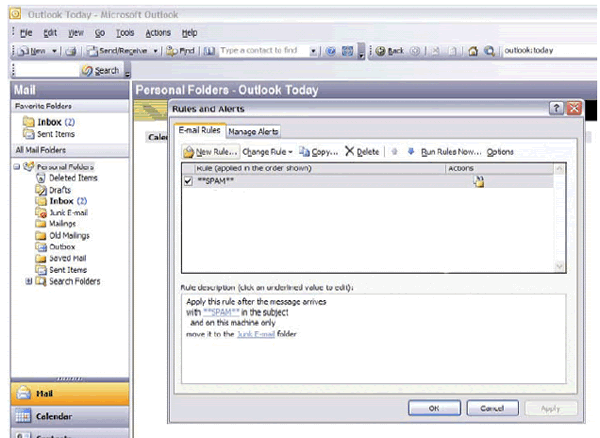Click the rules list scrollbar down arrow
Screen dimensions: 600x438
coord(559,266)
